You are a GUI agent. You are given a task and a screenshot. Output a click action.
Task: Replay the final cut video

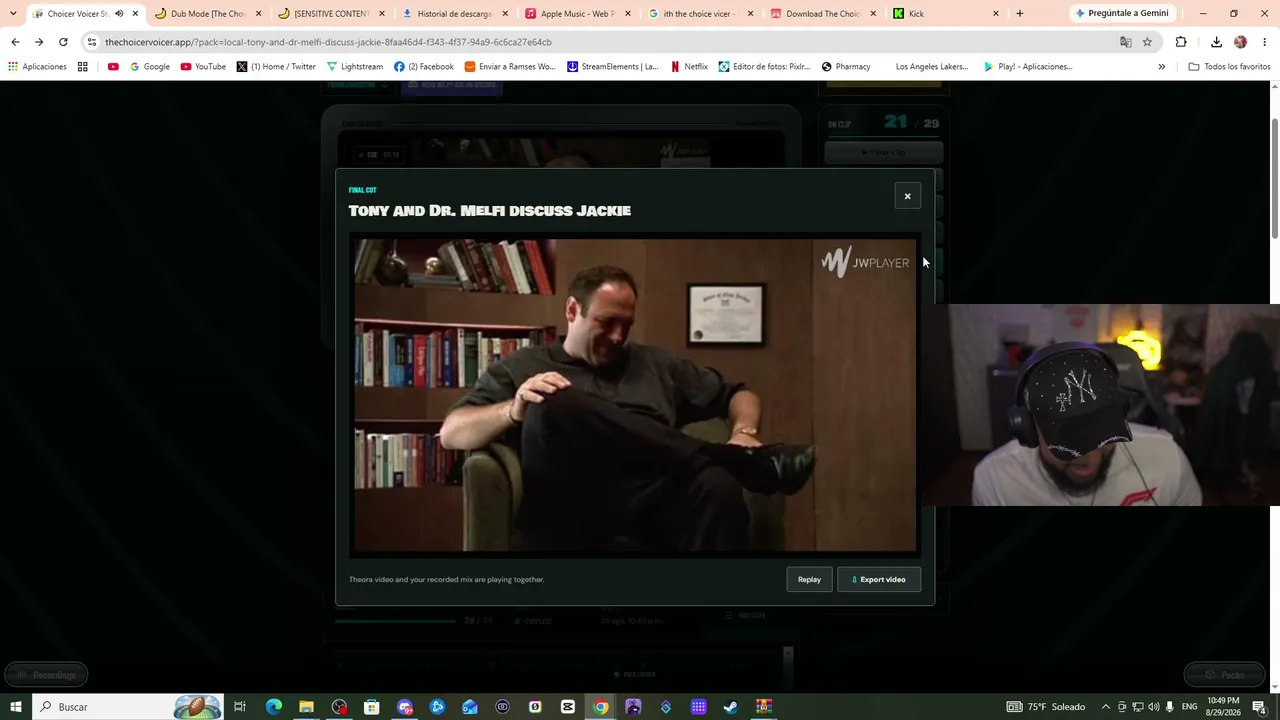coord(809,579)
